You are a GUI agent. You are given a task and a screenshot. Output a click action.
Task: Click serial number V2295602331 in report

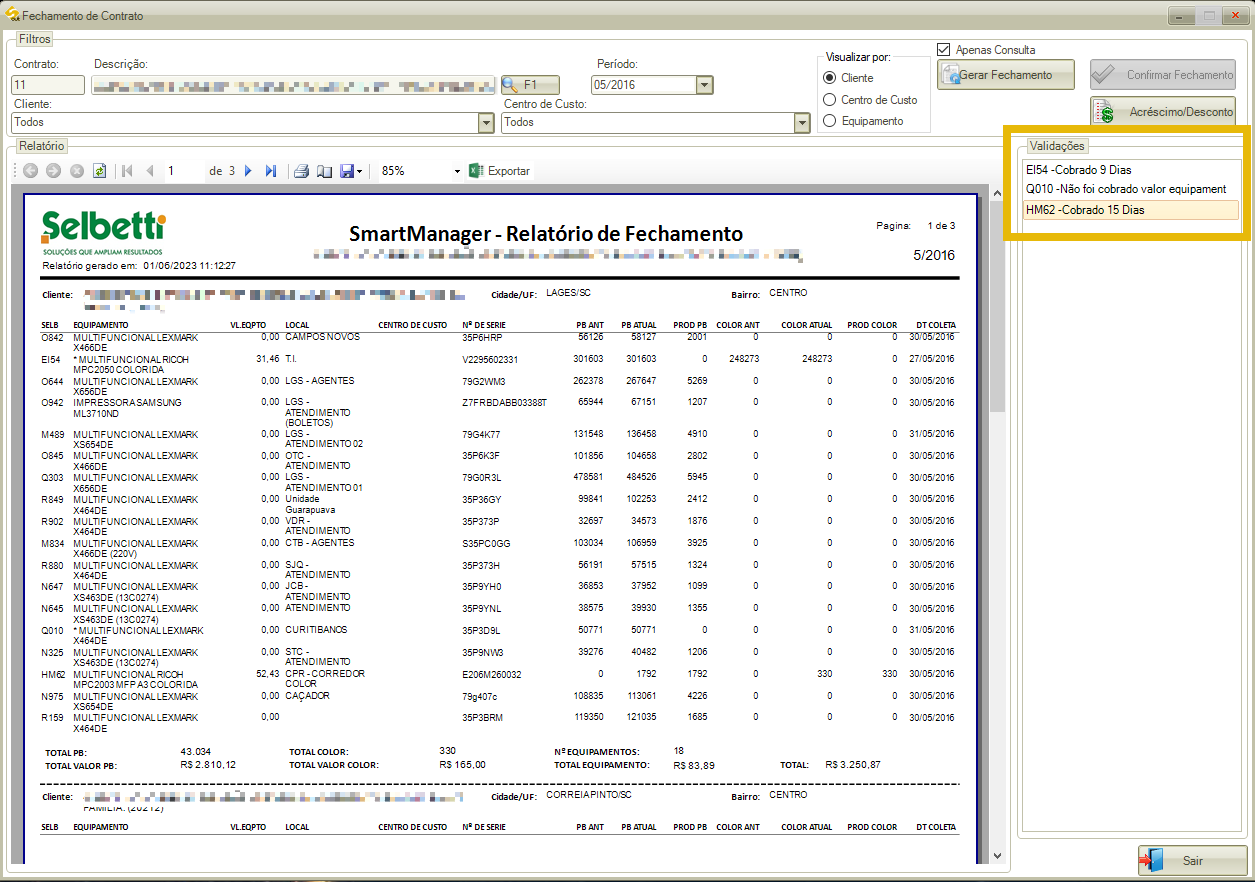coord(490,359)
